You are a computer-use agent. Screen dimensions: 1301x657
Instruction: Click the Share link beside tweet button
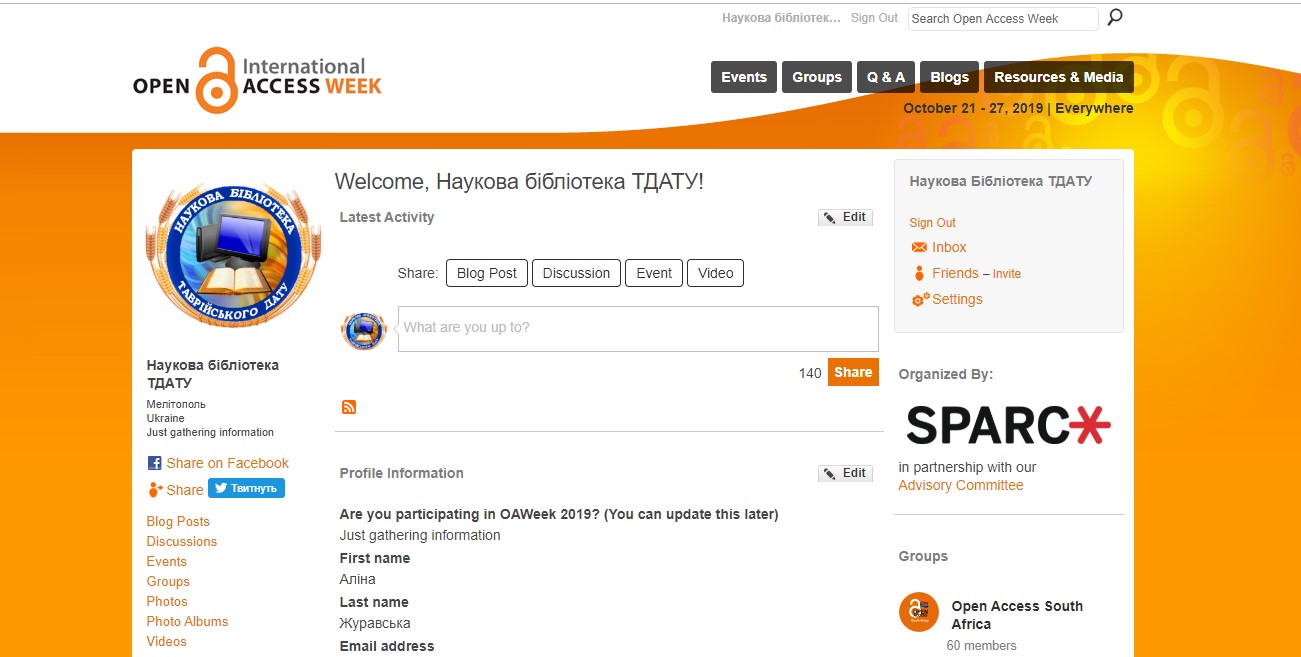185,490
